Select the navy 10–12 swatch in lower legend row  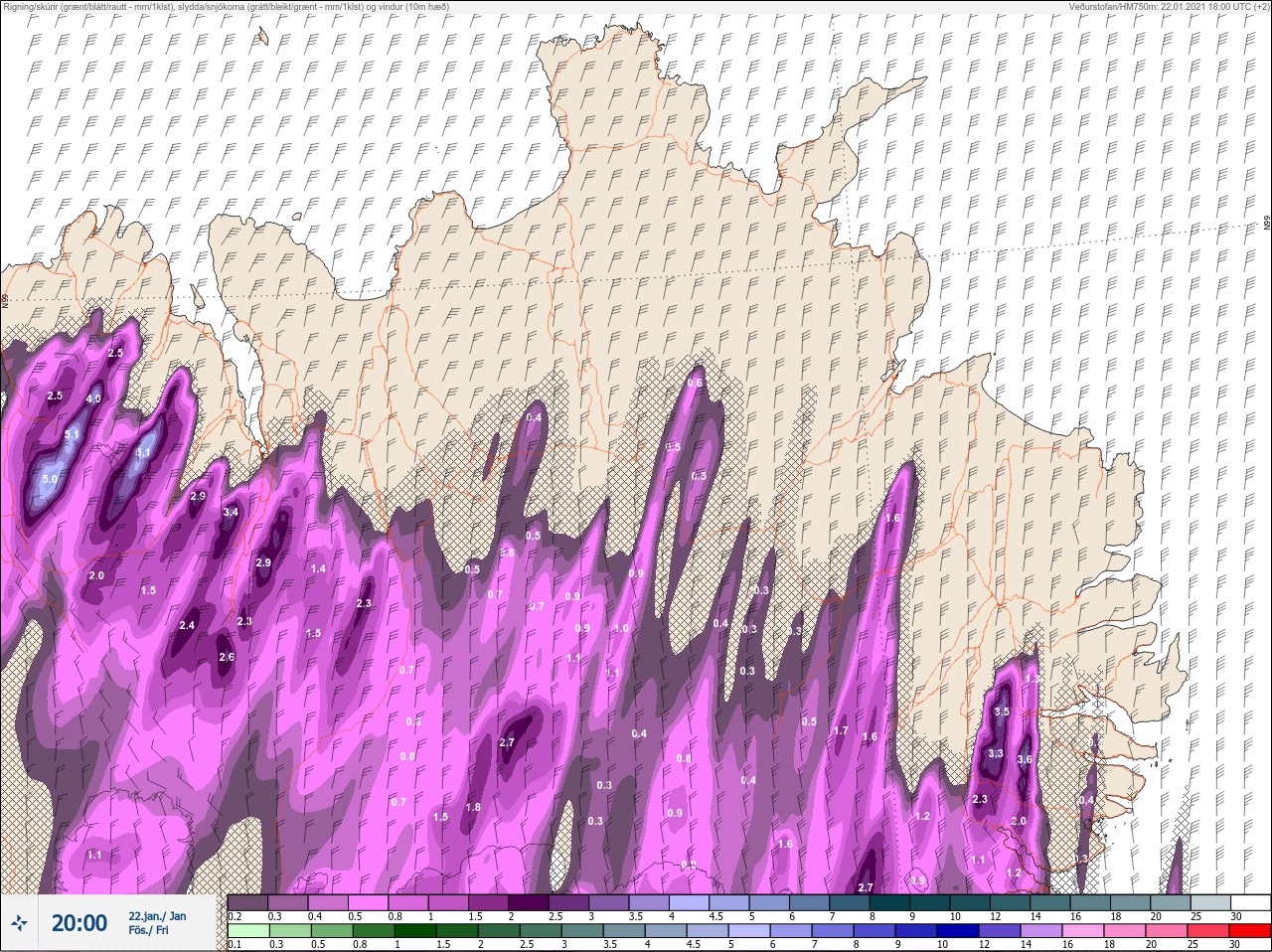tap(958, 931)
